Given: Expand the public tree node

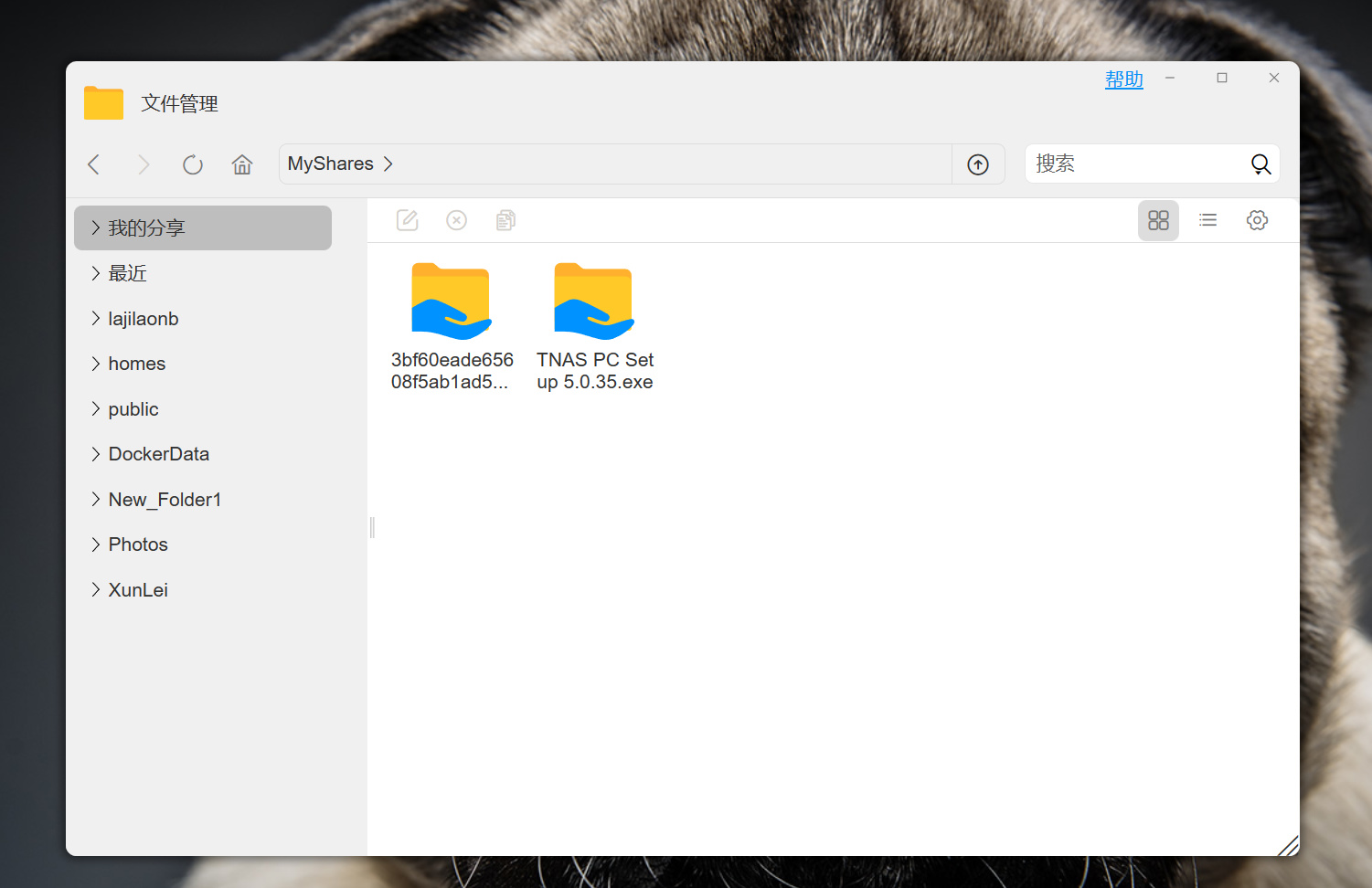Looking at the screenshot, I should (95, 408).
